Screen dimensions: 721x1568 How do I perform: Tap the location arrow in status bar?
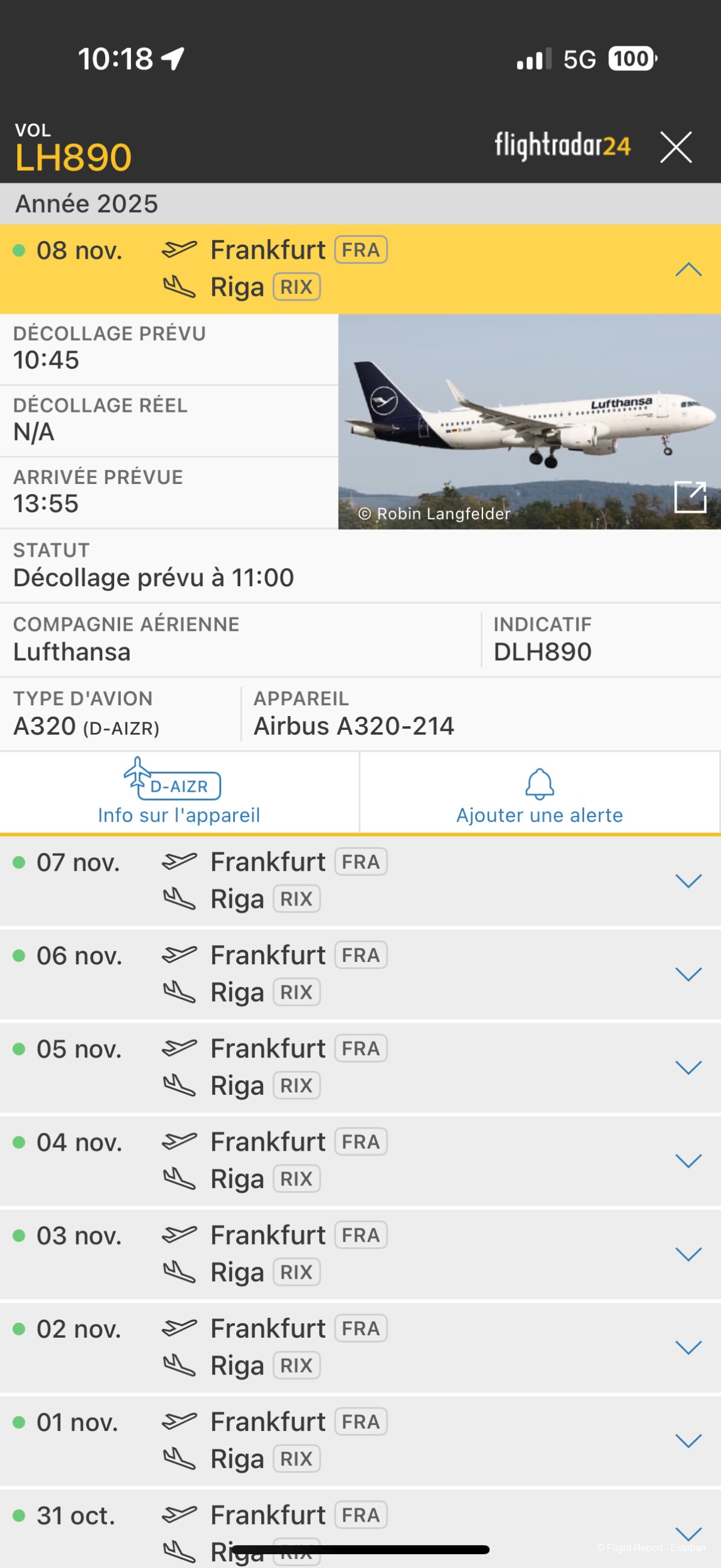click(173, 59)
